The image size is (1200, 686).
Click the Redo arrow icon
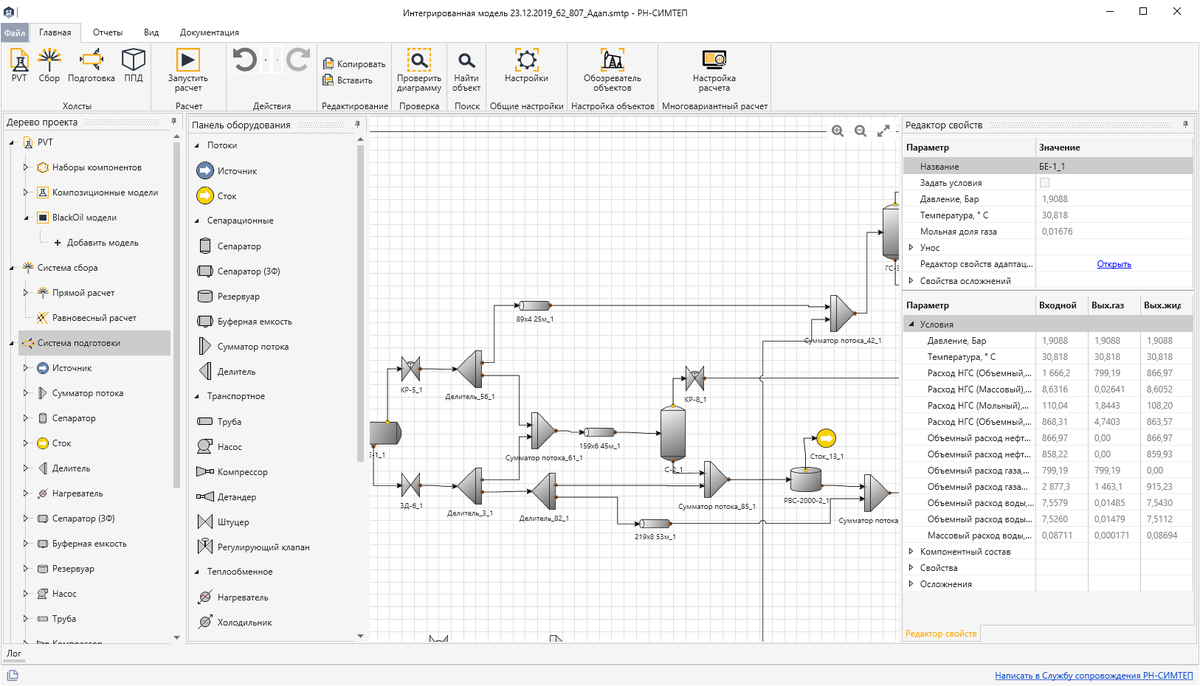point(297,60)
